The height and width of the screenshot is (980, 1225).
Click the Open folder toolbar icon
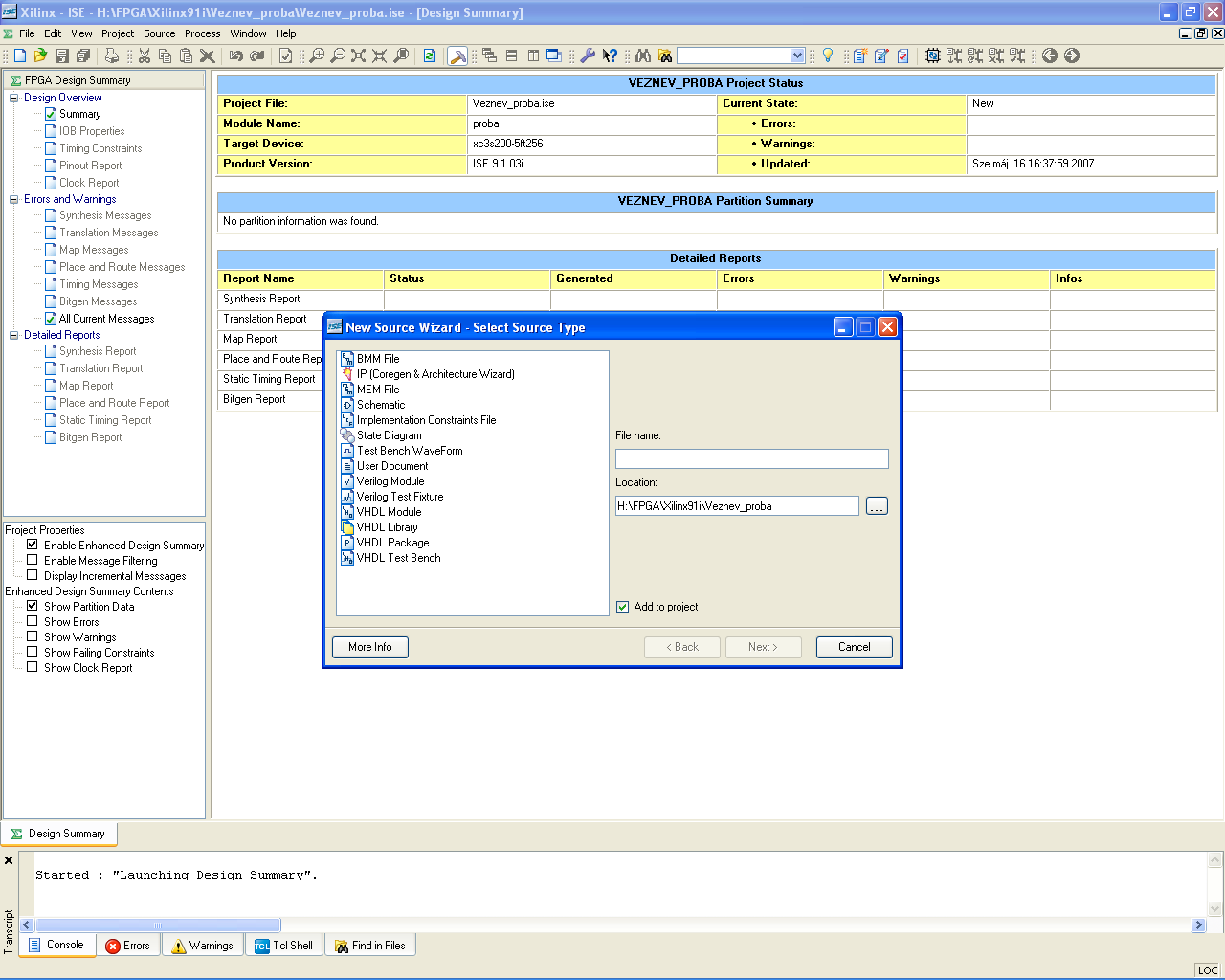pos(40,56)
